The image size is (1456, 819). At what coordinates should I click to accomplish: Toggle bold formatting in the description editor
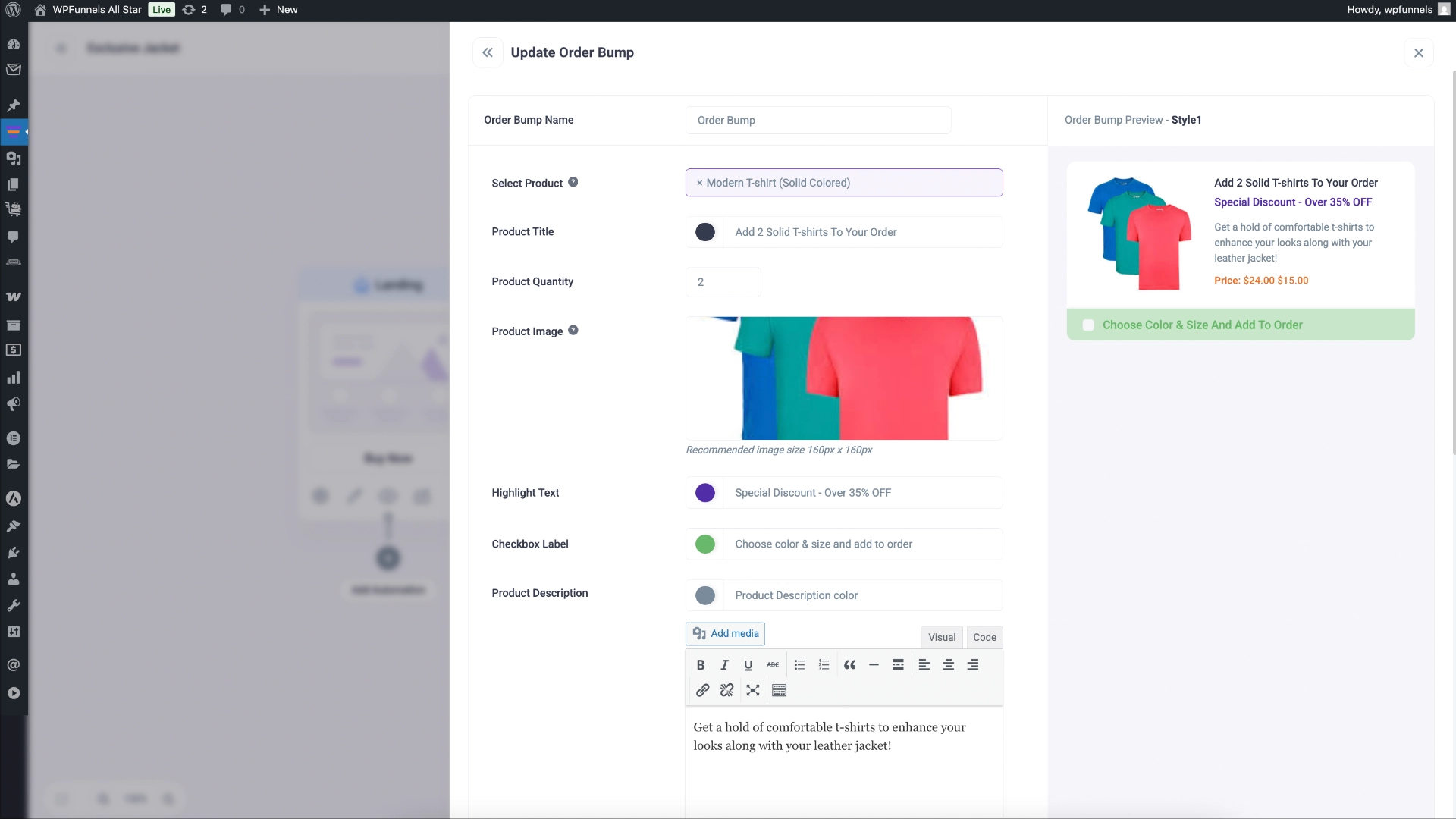click(700, 664)
